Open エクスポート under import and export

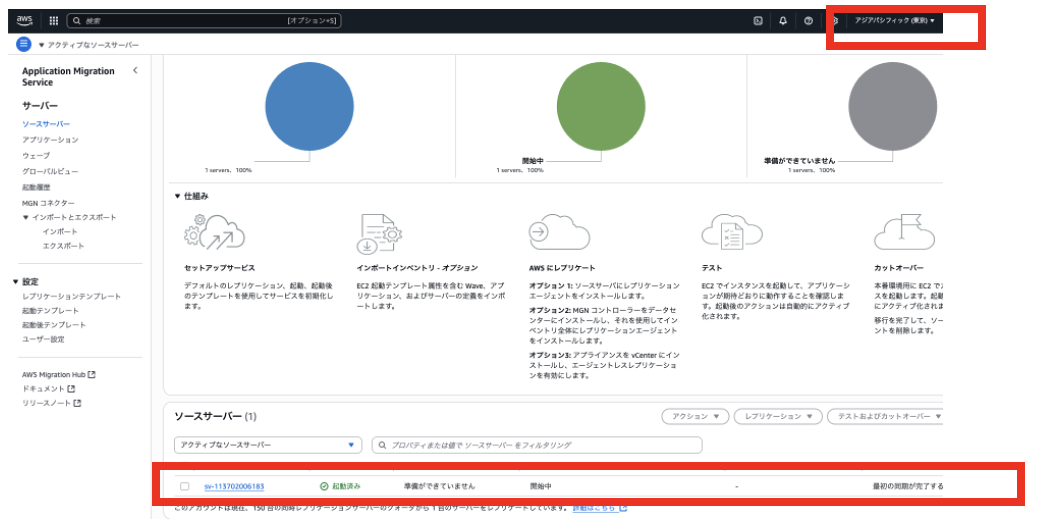click(x=63, y=245)
